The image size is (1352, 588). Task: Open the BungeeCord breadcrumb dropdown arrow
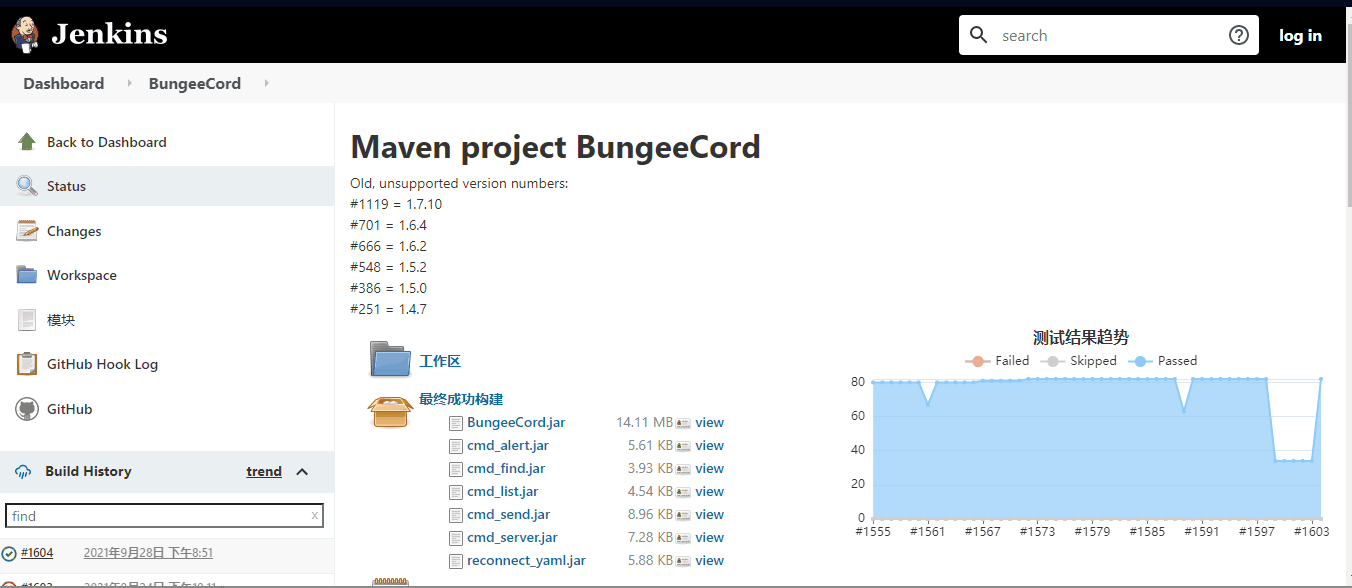266,84
